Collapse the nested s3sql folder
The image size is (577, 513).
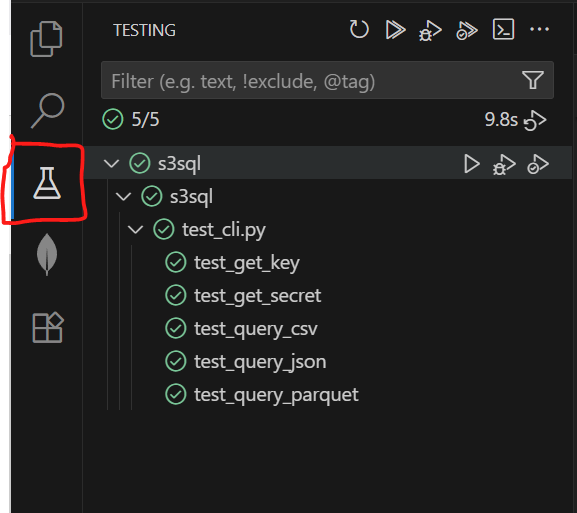point(124,197)
